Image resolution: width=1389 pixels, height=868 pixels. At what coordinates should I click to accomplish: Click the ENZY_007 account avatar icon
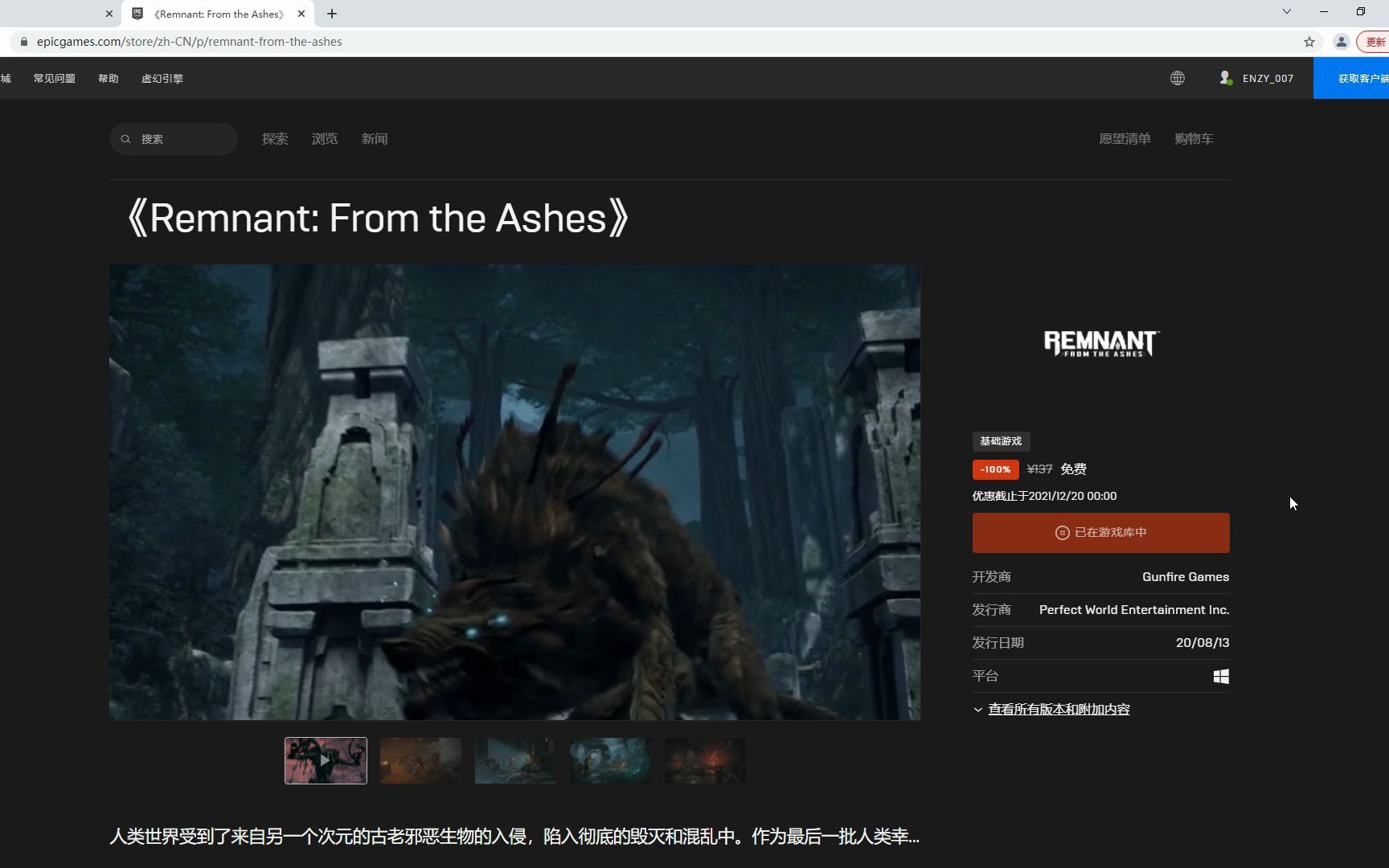[1225, 78]
